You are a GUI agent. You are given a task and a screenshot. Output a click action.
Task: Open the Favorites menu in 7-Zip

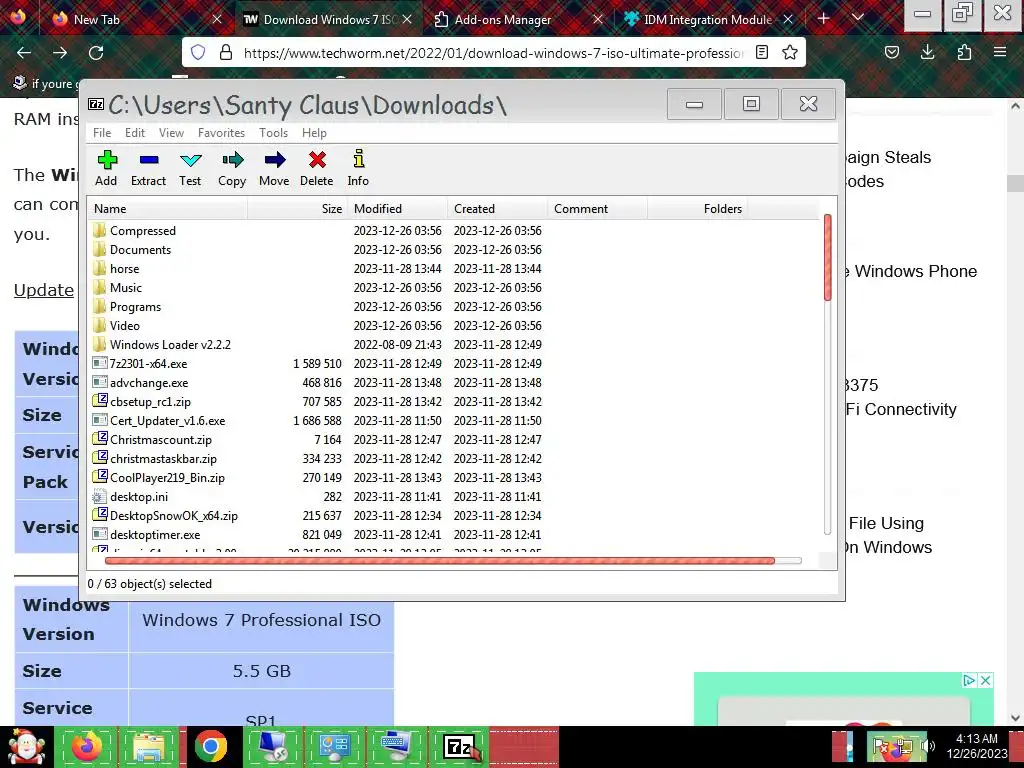[221, 133]
